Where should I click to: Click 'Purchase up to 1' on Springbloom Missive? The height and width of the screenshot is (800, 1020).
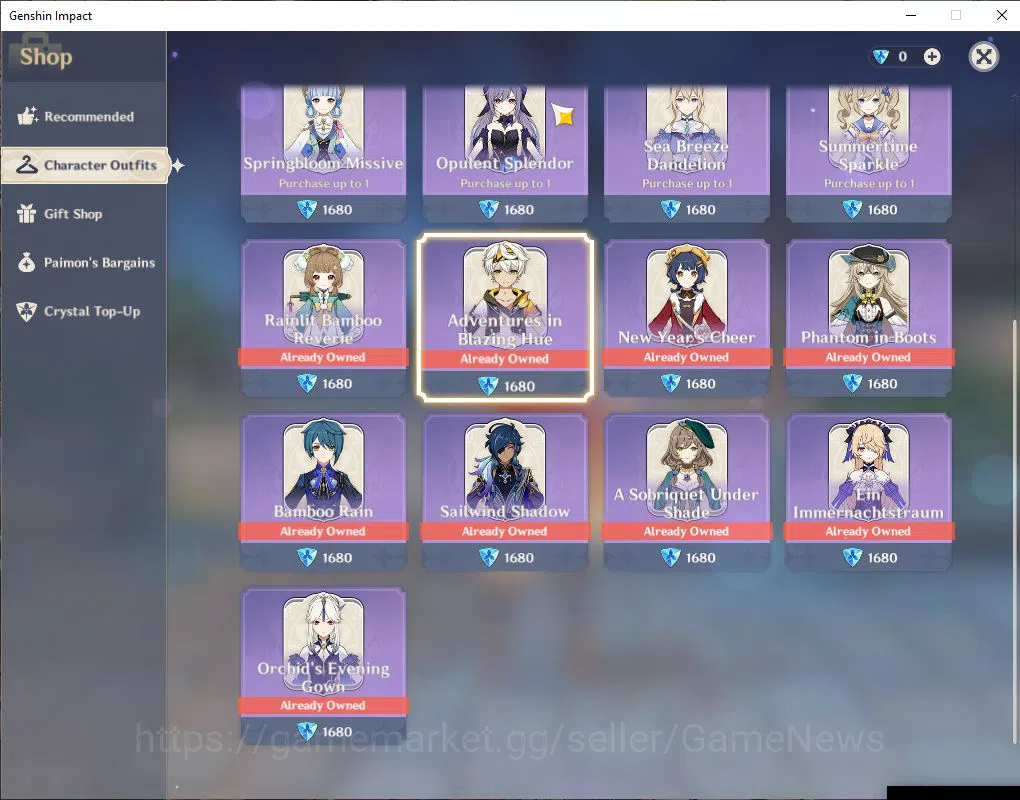pos(323,184)
